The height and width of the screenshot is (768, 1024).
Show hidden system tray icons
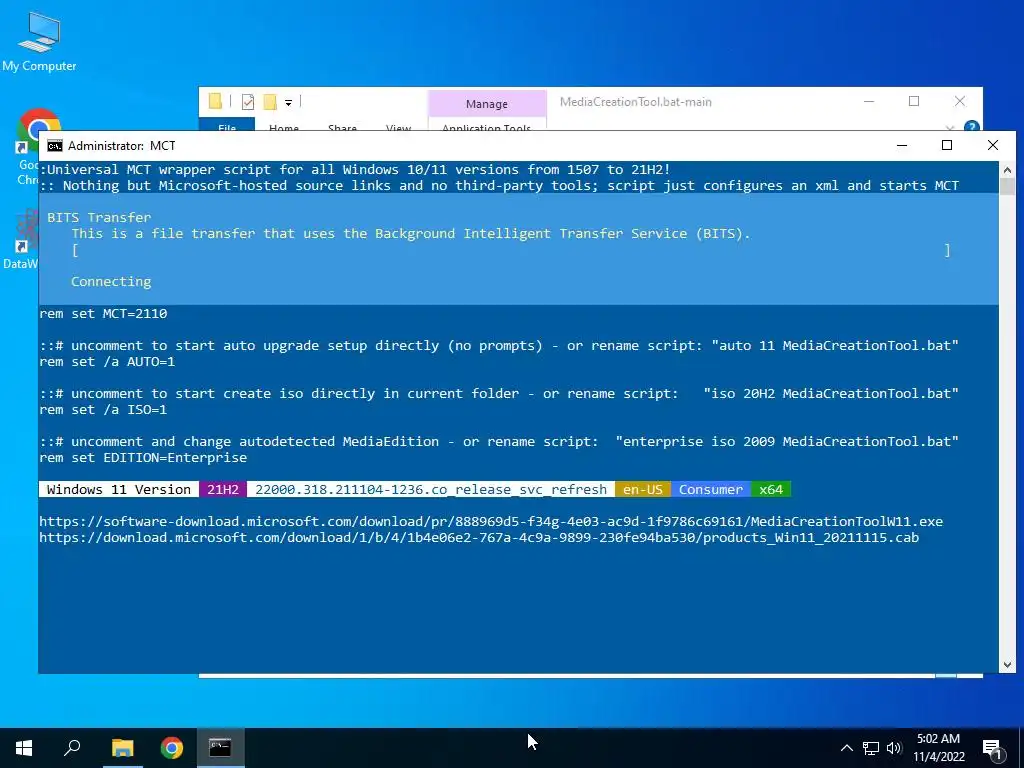(846, 748)
